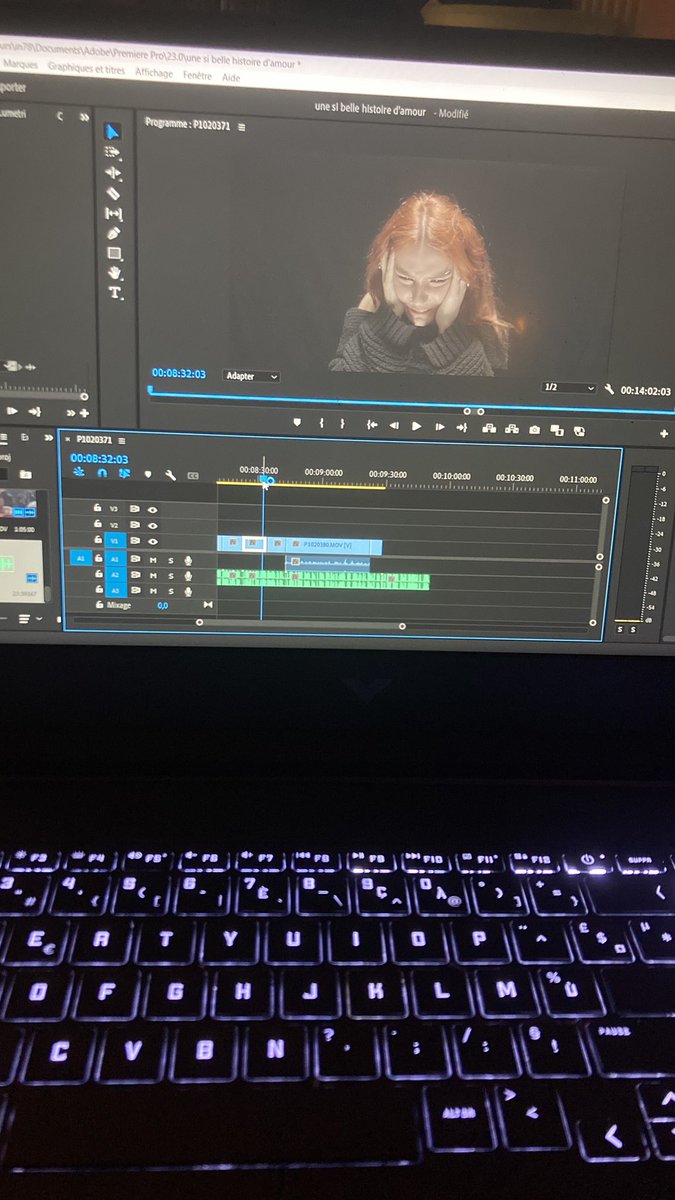Open timeline P1020371 panel menu
This screenshot has height=1200, width=675.
pos(122,440)
